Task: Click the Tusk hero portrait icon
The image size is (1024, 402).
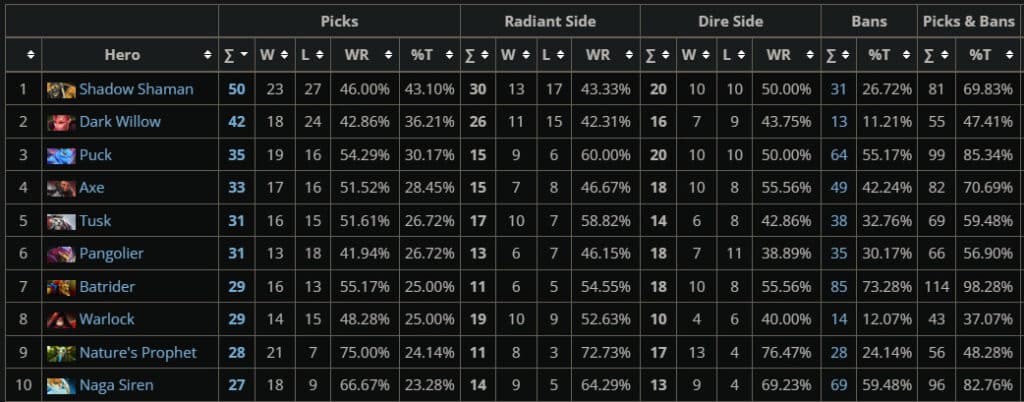Action: [x=61, y=221]
